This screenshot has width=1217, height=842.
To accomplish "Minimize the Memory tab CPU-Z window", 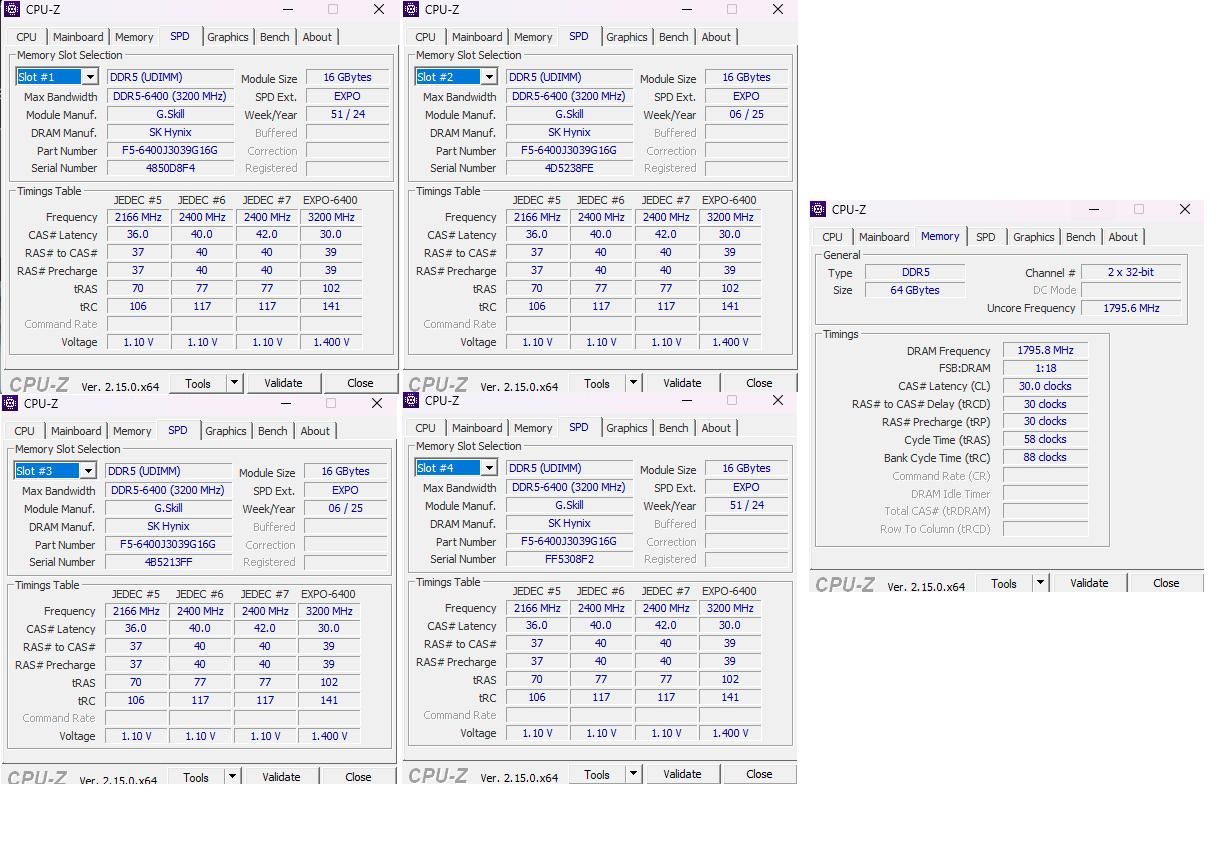I will (x=1093, y=209).
